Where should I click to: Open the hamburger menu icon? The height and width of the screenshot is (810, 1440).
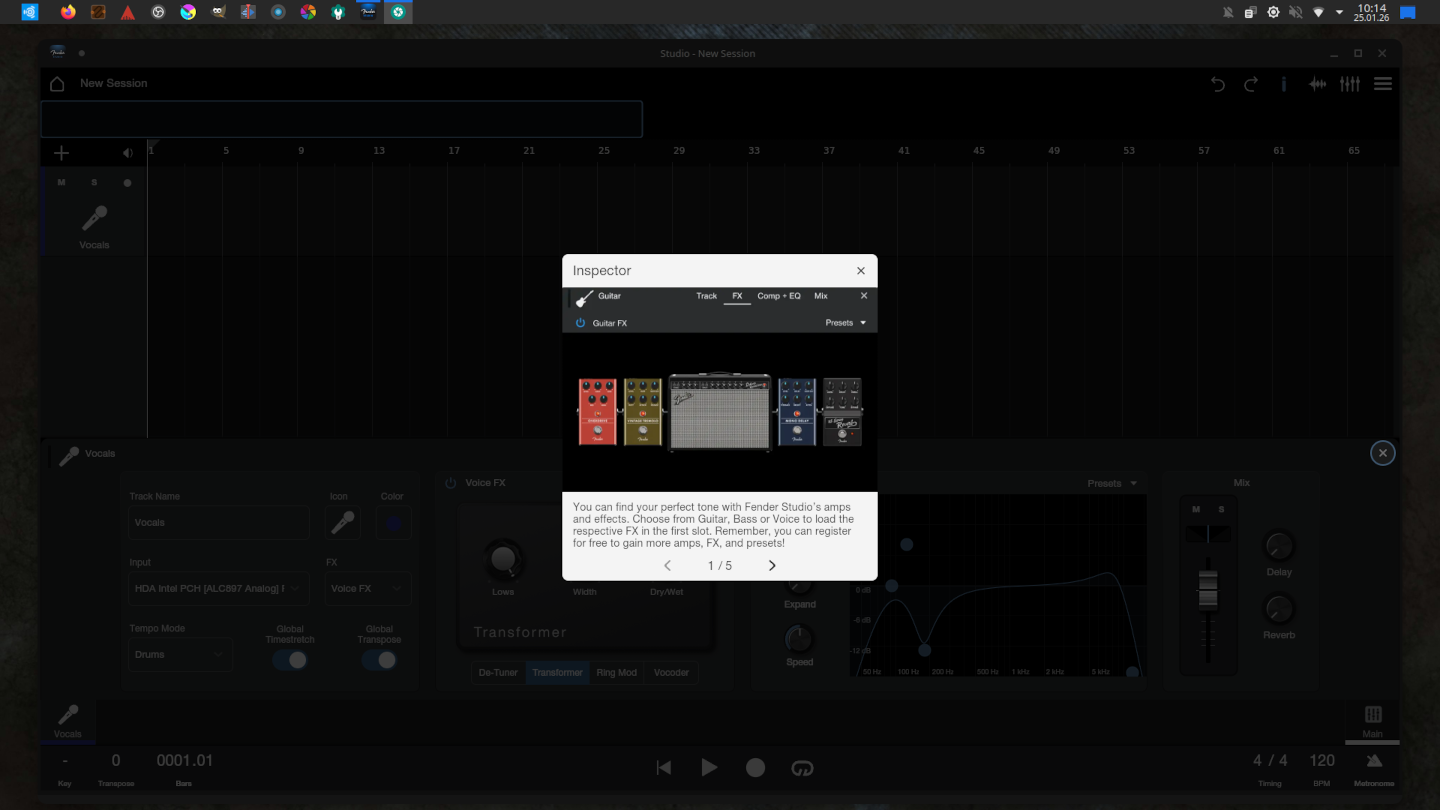[1383, 84]
